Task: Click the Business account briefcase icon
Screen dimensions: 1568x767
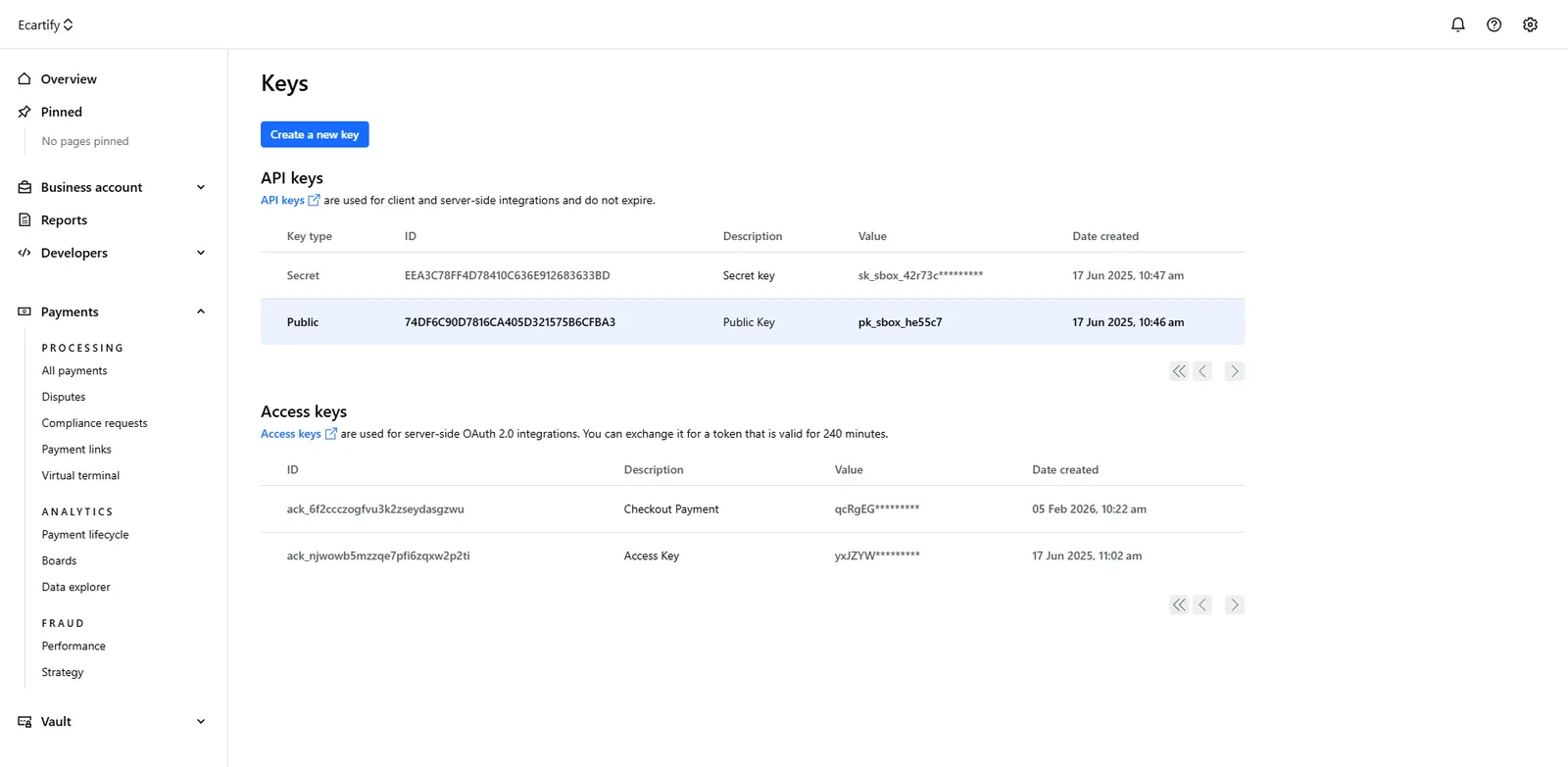Action: click(24, 187)
